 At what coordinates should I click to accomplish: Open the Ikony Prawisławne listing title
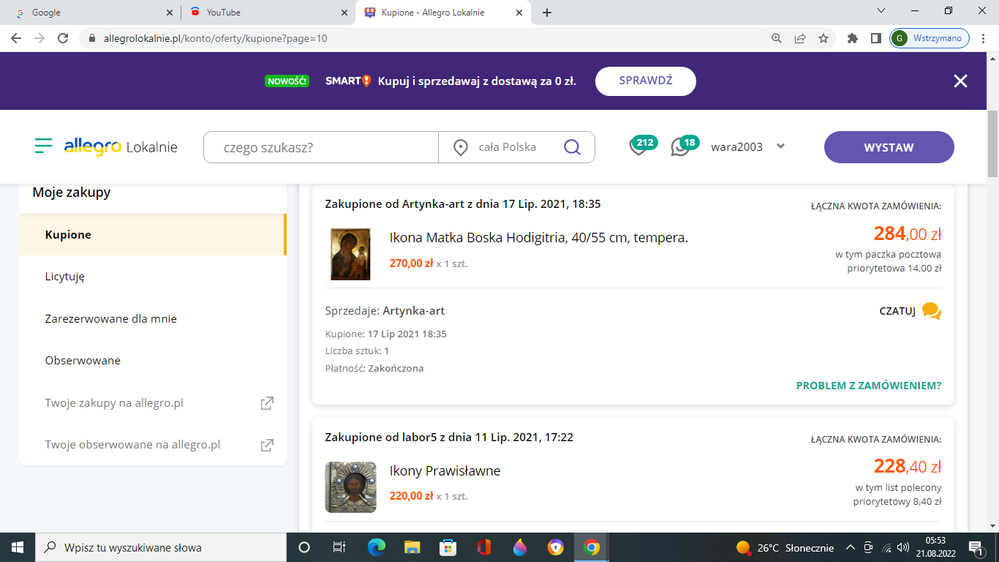(445, 471)
